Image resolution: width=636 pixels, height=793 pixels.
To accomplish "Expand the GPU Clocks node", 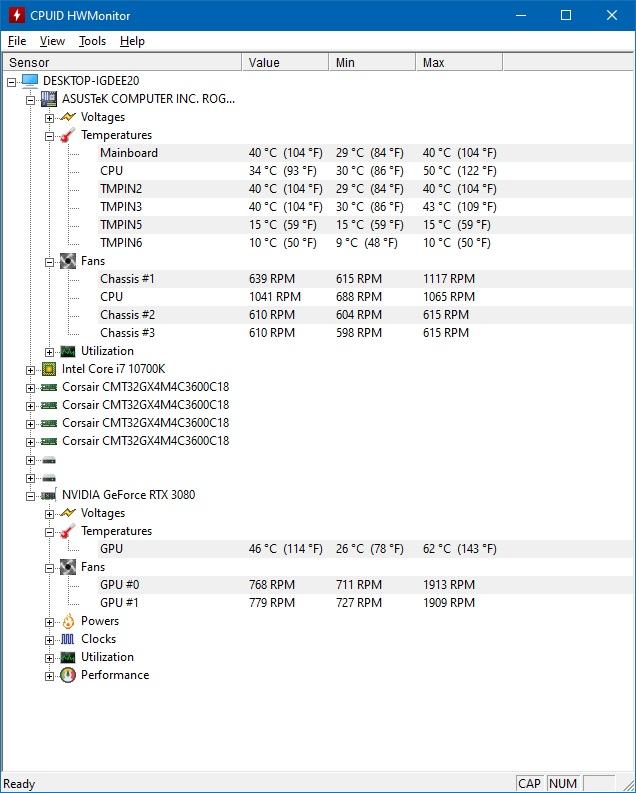I will 49,640.
